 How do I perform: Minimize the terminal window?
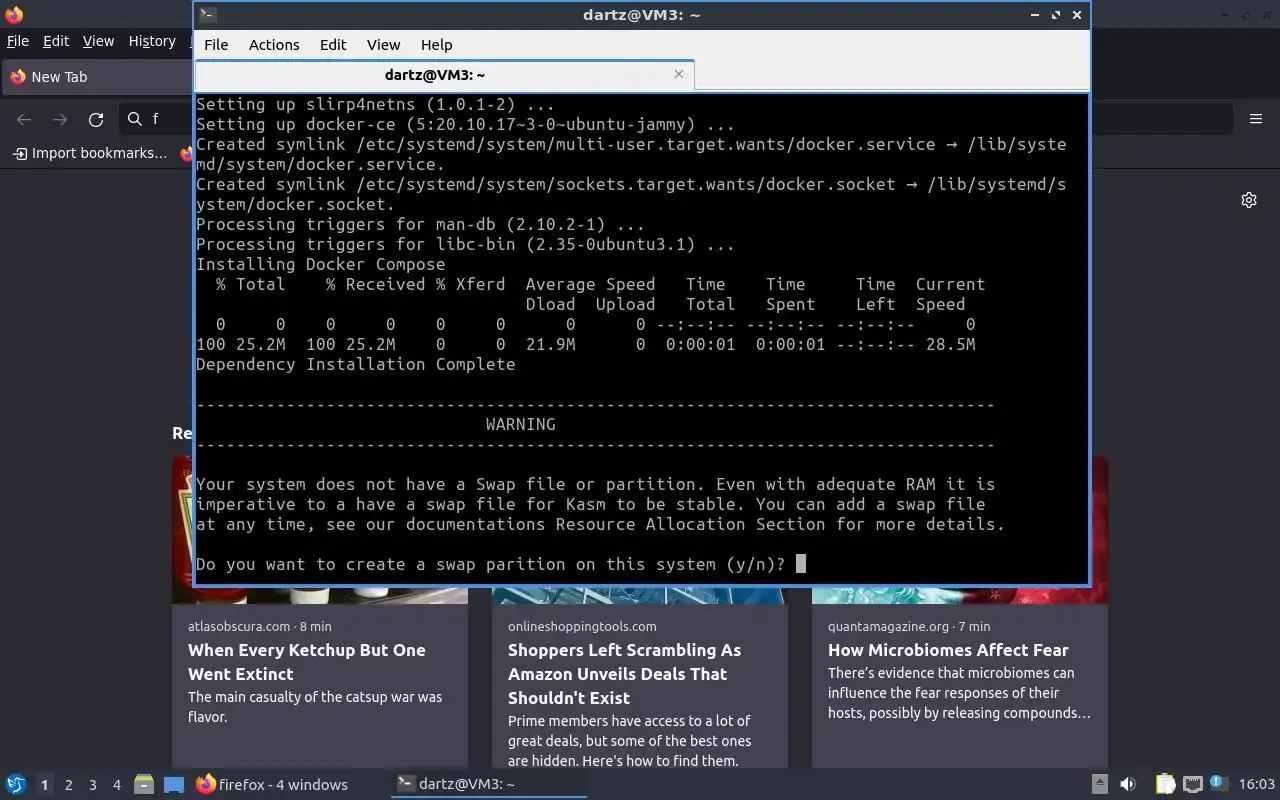pos(1035,15)
